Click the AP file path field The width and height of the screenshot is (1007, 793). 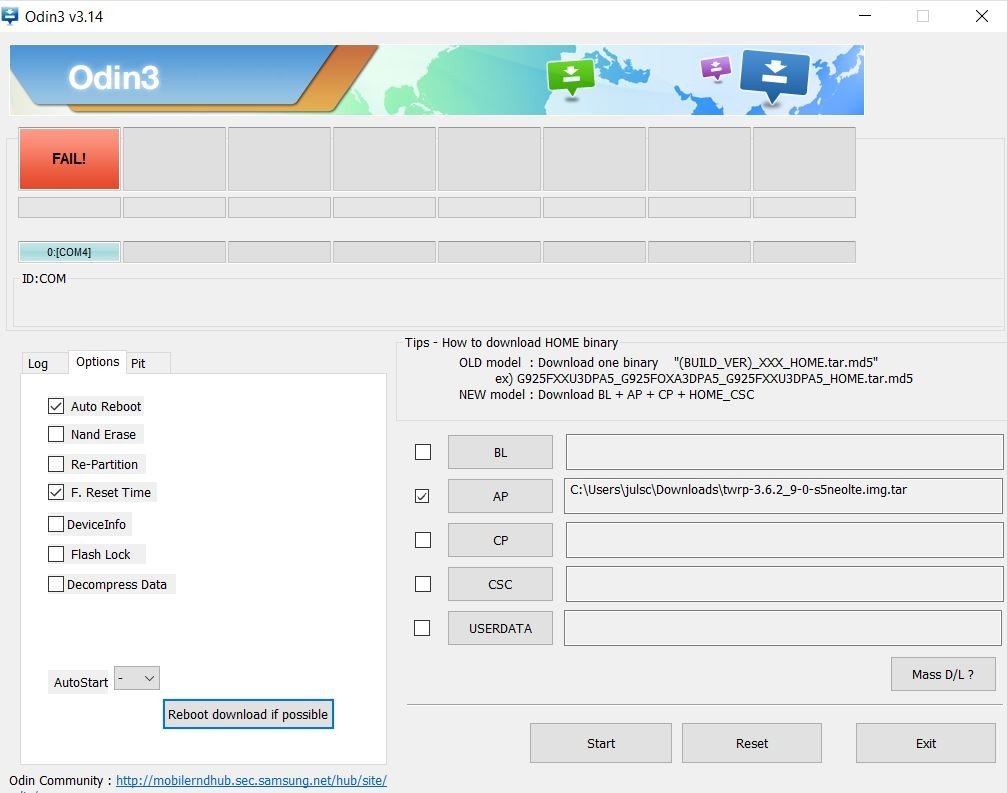pyautogui.click(x=783, y=496)
